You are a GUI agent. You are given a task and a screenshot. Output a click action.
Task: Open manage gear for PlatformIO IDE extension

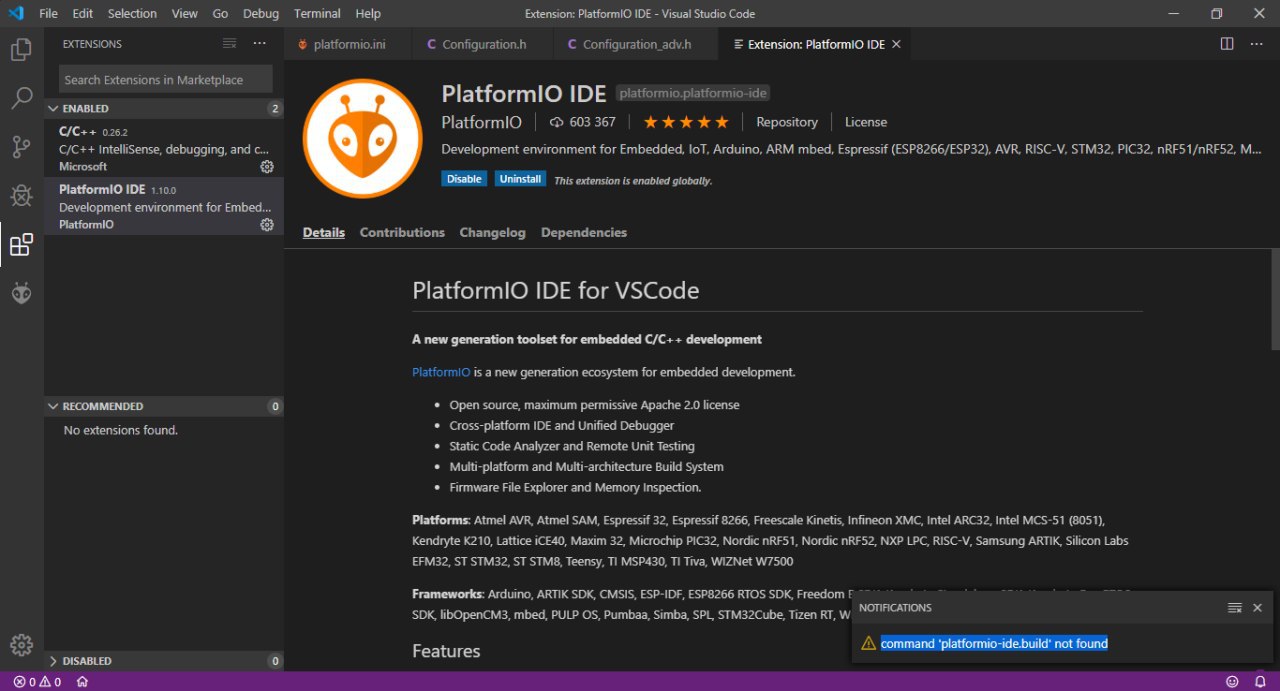click(x=267, y=225)
